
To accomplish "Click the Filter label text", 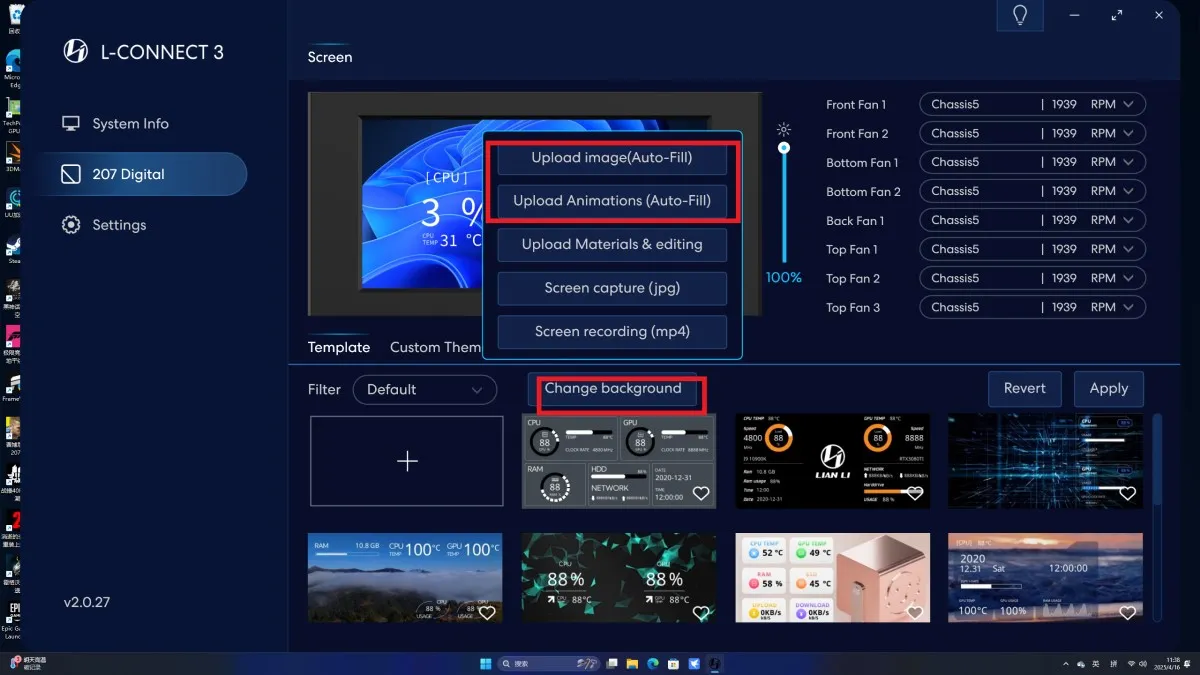I will (324, 389).
